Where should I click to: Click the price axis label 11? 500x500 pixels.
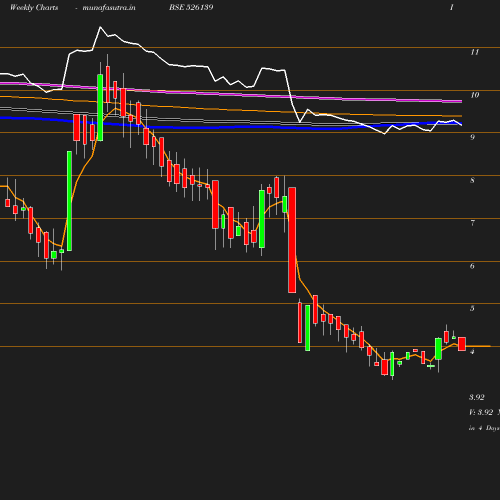(475, 52)
